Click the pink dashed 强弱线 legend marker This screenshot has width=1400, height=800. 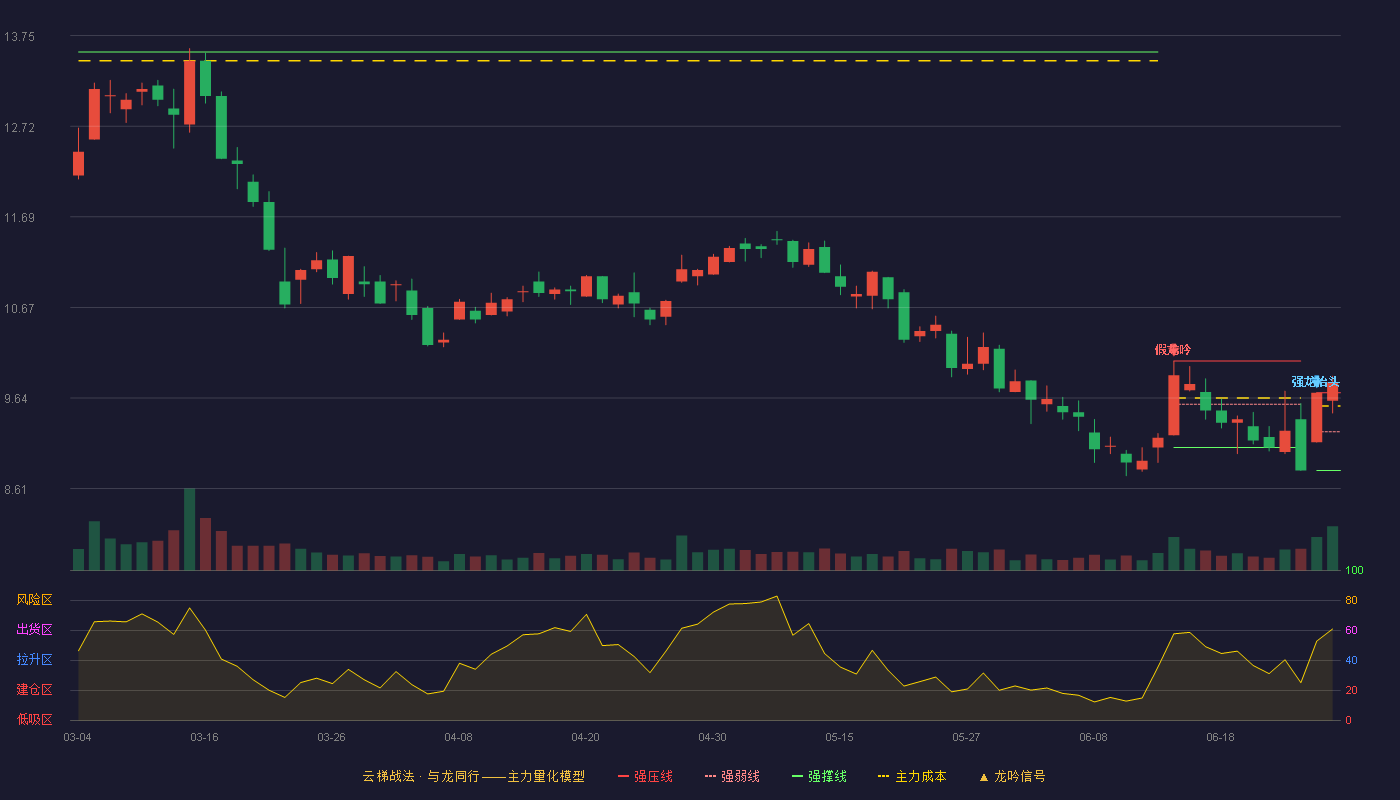pyautogui.click(x=711, y=776)
